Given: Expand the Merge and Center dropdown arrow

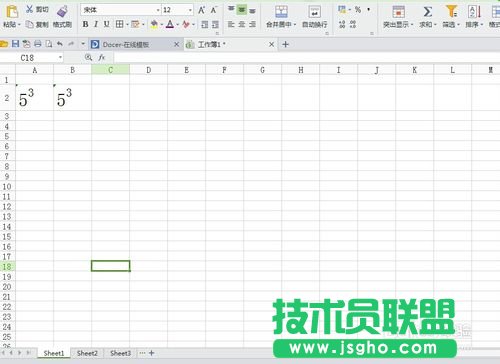Looking at the screenshot, I should tap(295, 25).
